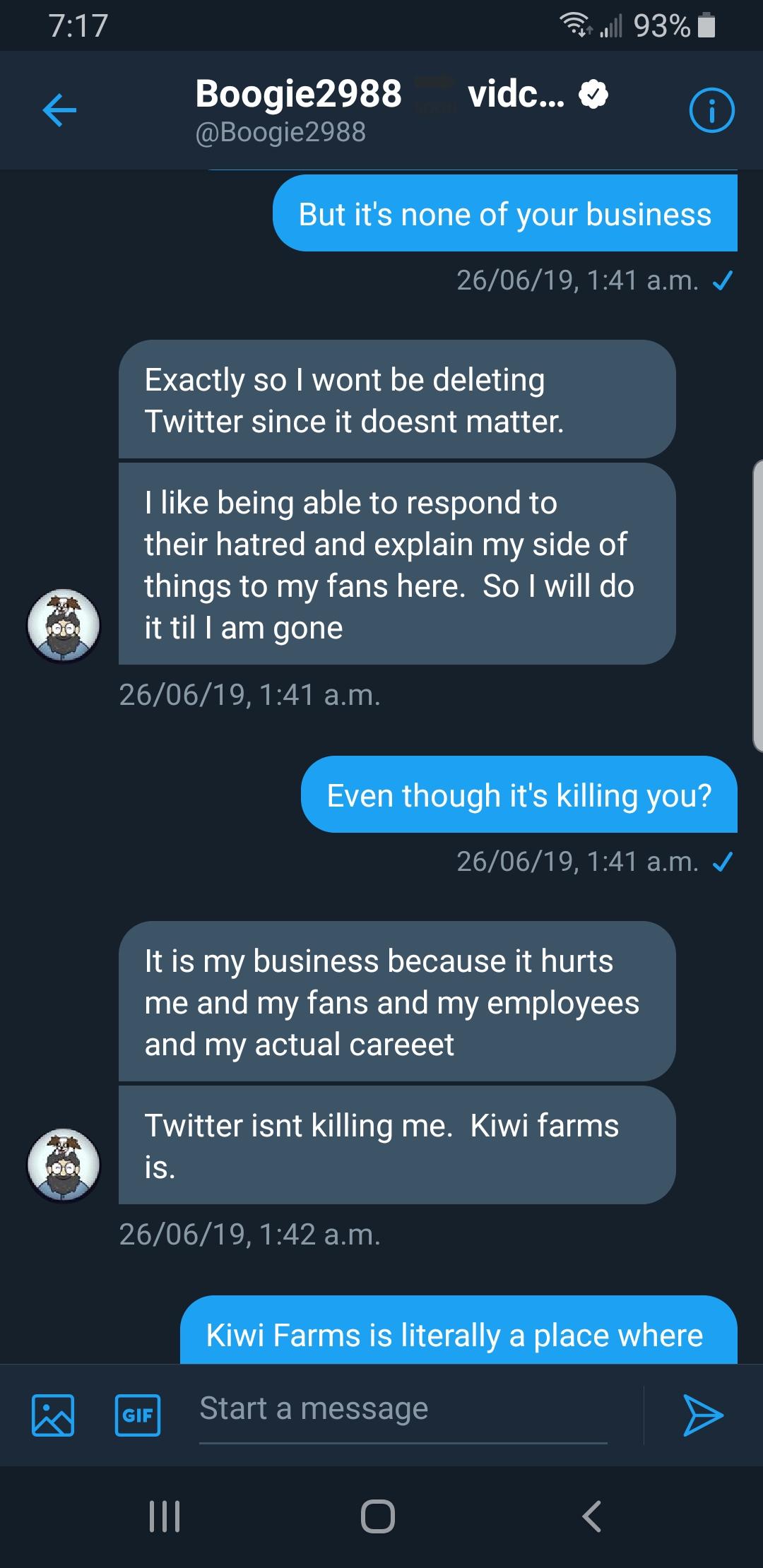Image resolution: width=763 pixels, height=1568 pixels.
Task: Open the @Boogie2988 handle in the header
Action: [x=280, y=132]
